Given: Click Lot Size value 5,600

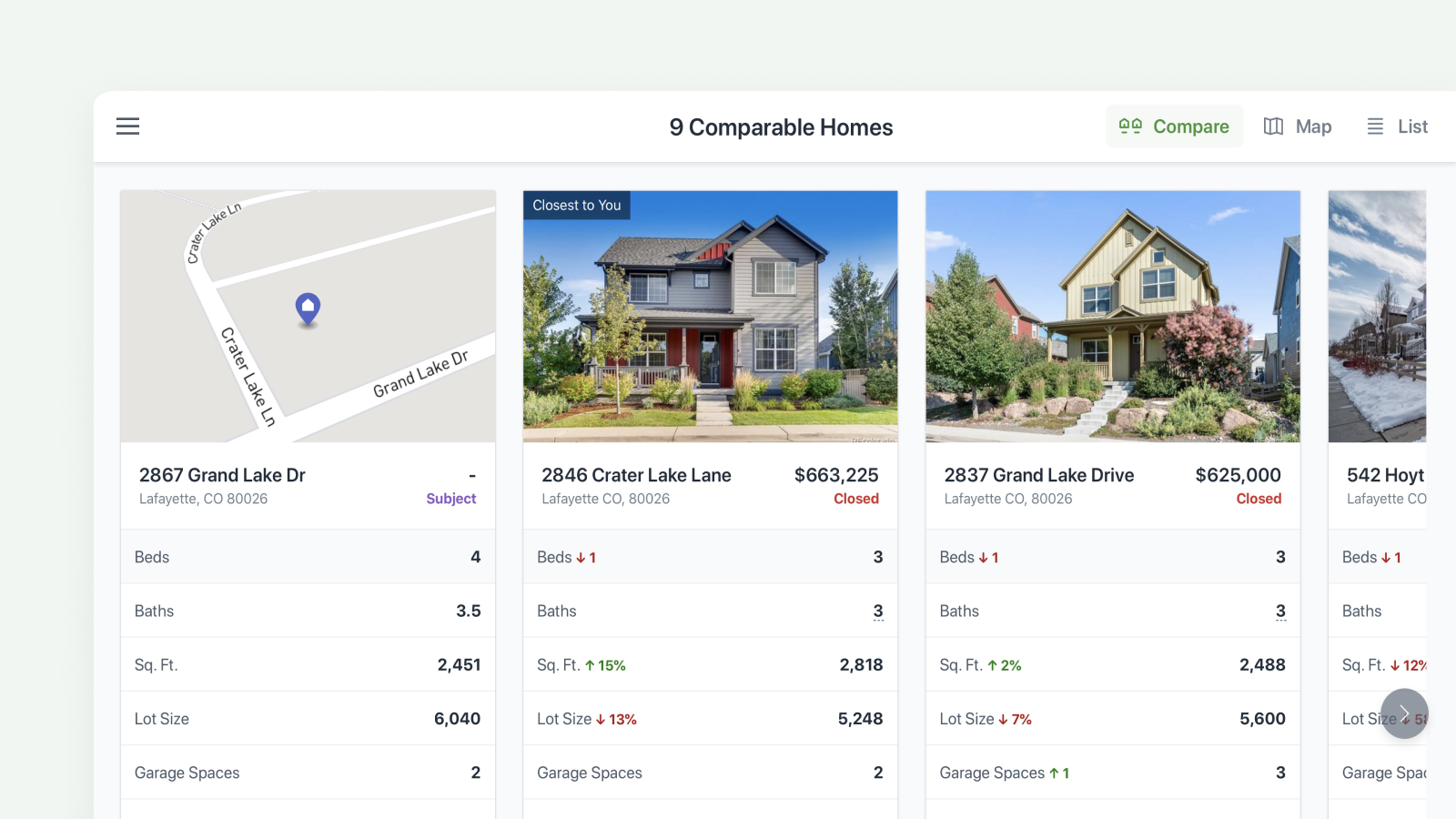Looking at the screenshot, I should pos(1262,718).
